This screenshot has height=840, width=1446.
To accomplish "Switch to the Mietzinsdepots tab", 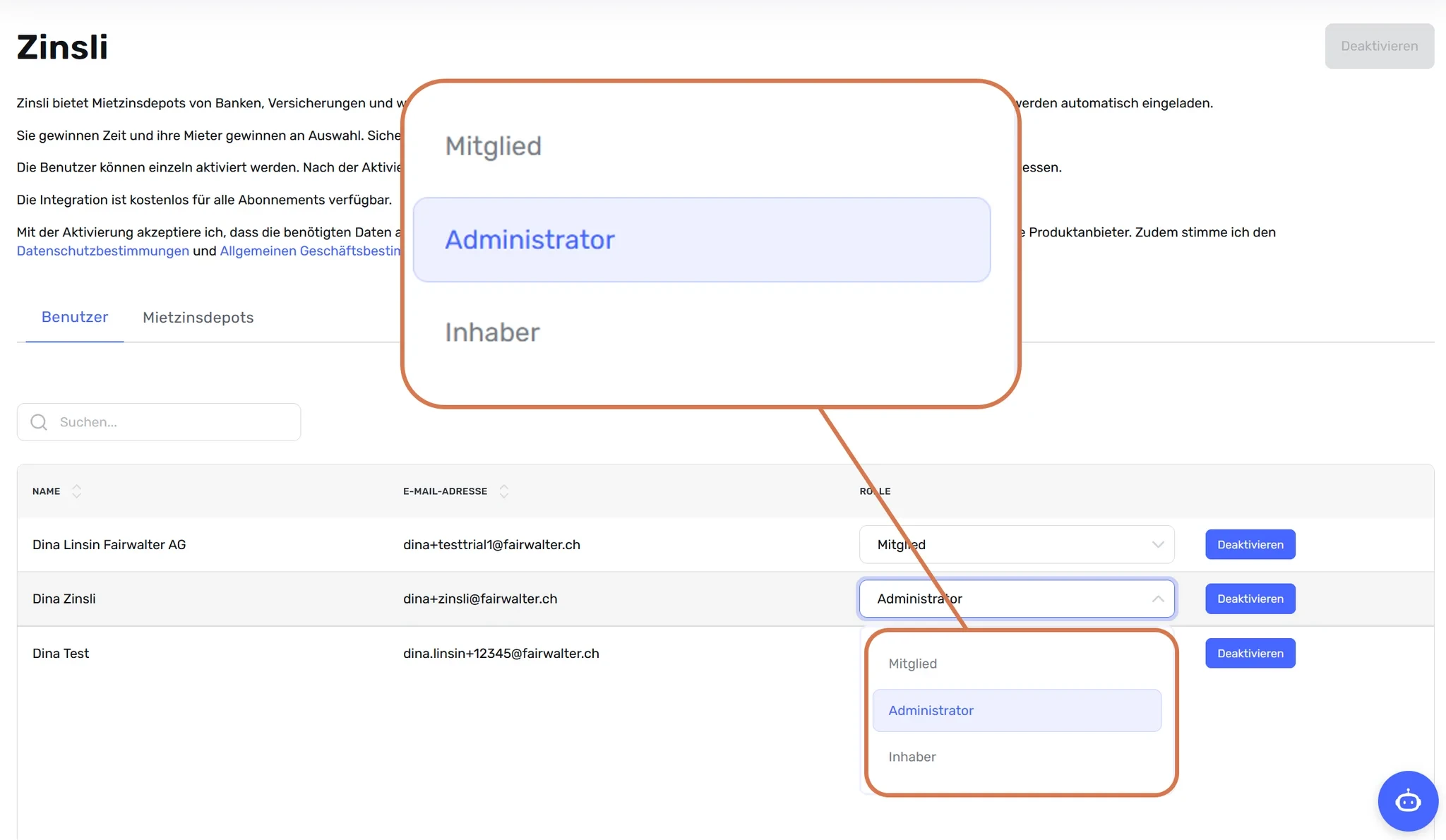I will point(198,318).
